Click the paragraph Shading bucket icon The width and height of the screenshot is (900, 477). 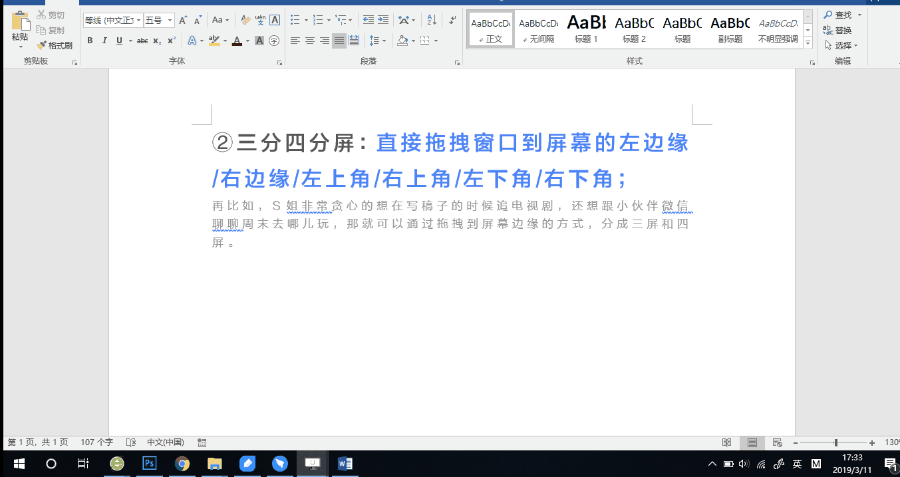(402, 41)
